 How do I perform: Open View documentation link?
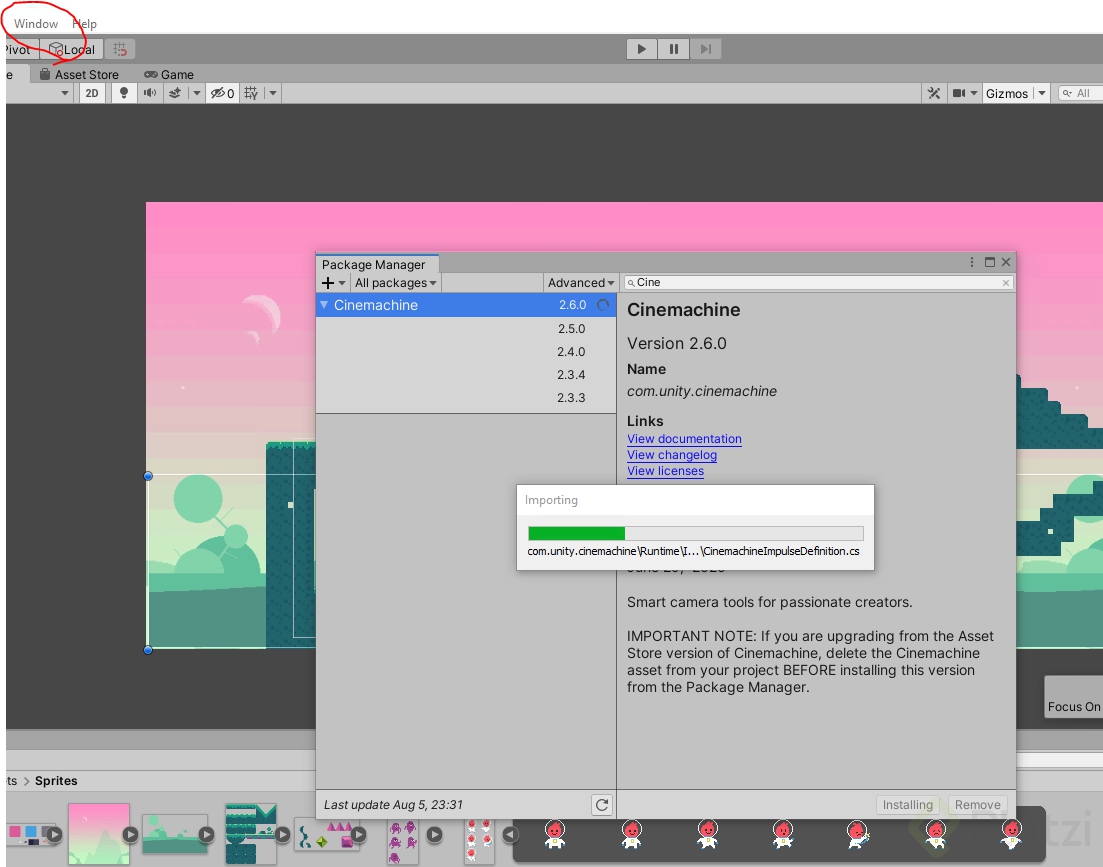point(684,439)
